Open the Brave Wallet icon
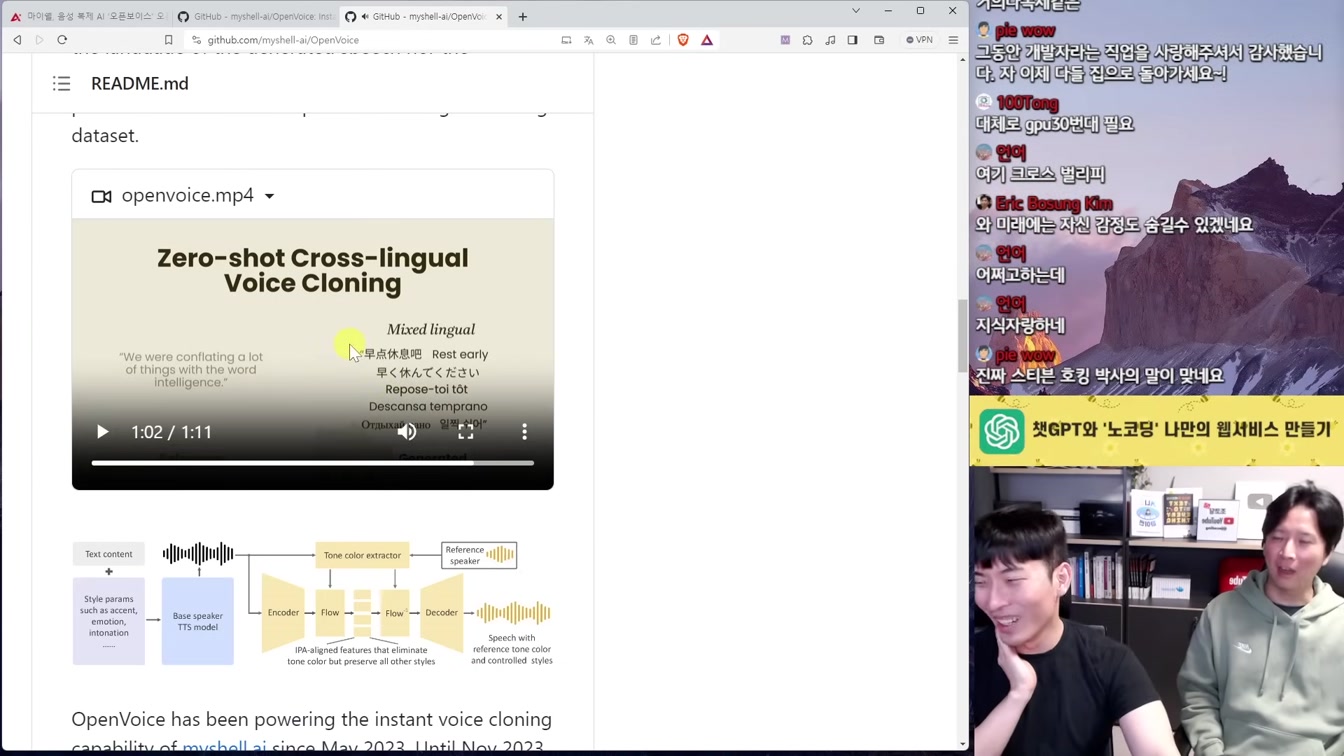Screen dimensions: 1344x756 click(x=879, y=40)
